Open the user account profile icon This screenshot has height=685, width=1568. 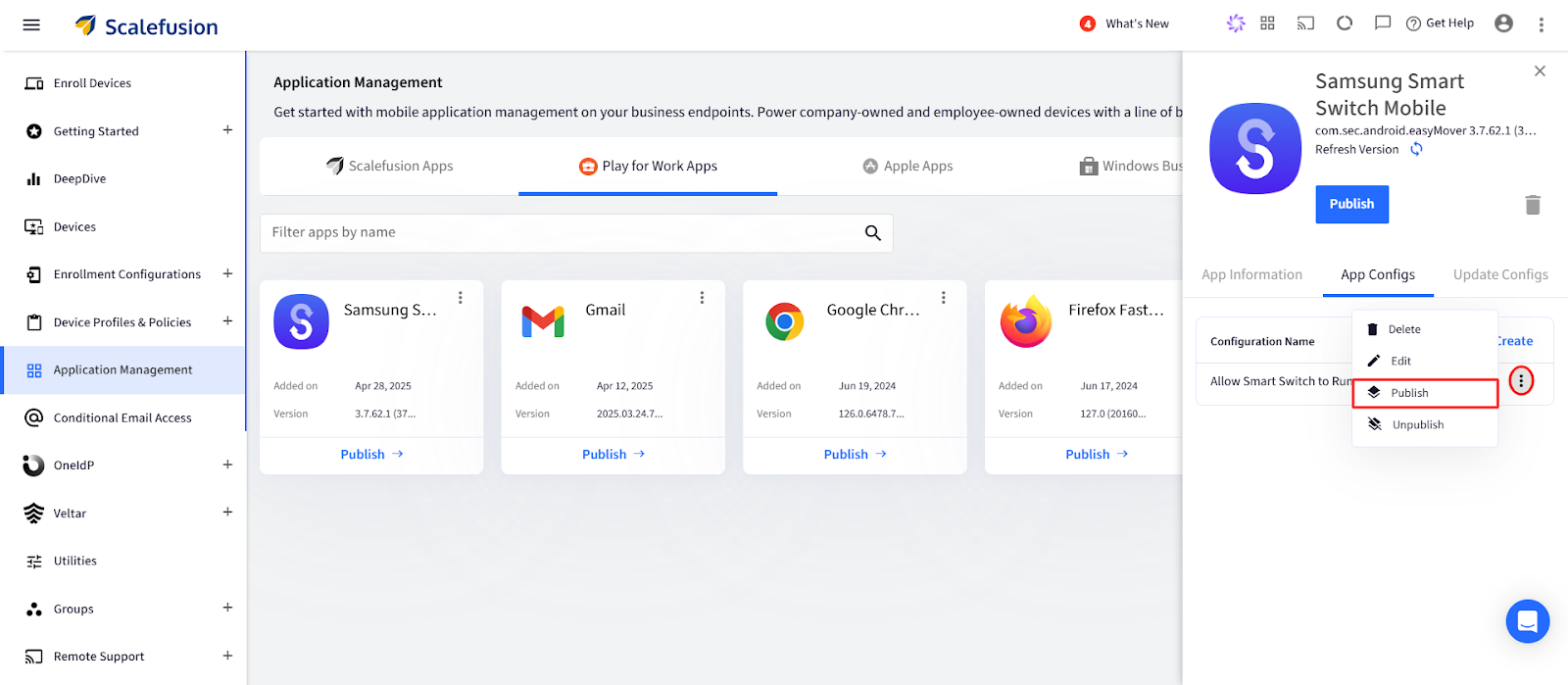click(1503, 24)
